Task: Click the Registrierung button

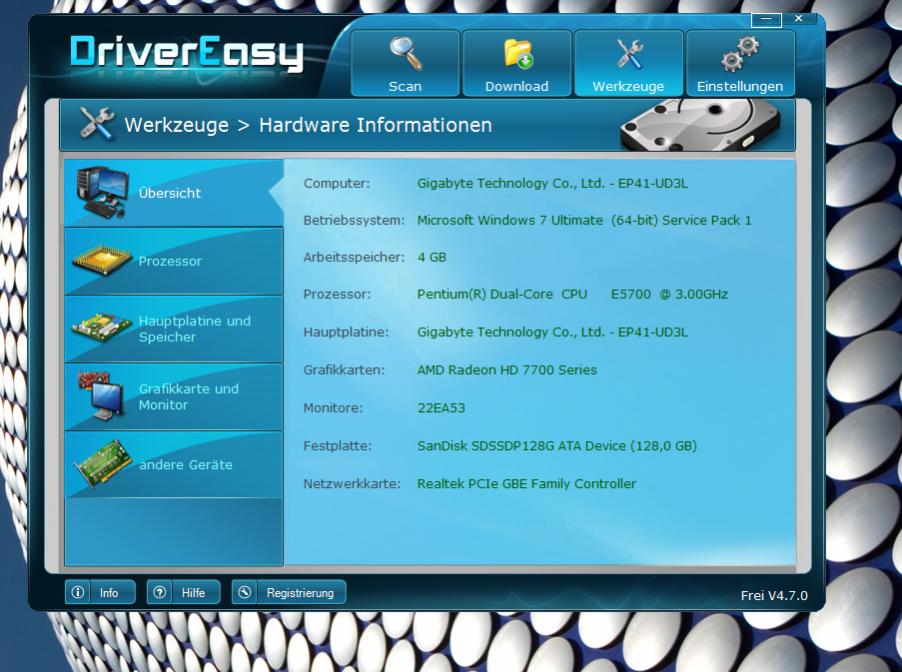Action: tap(289, 592)
